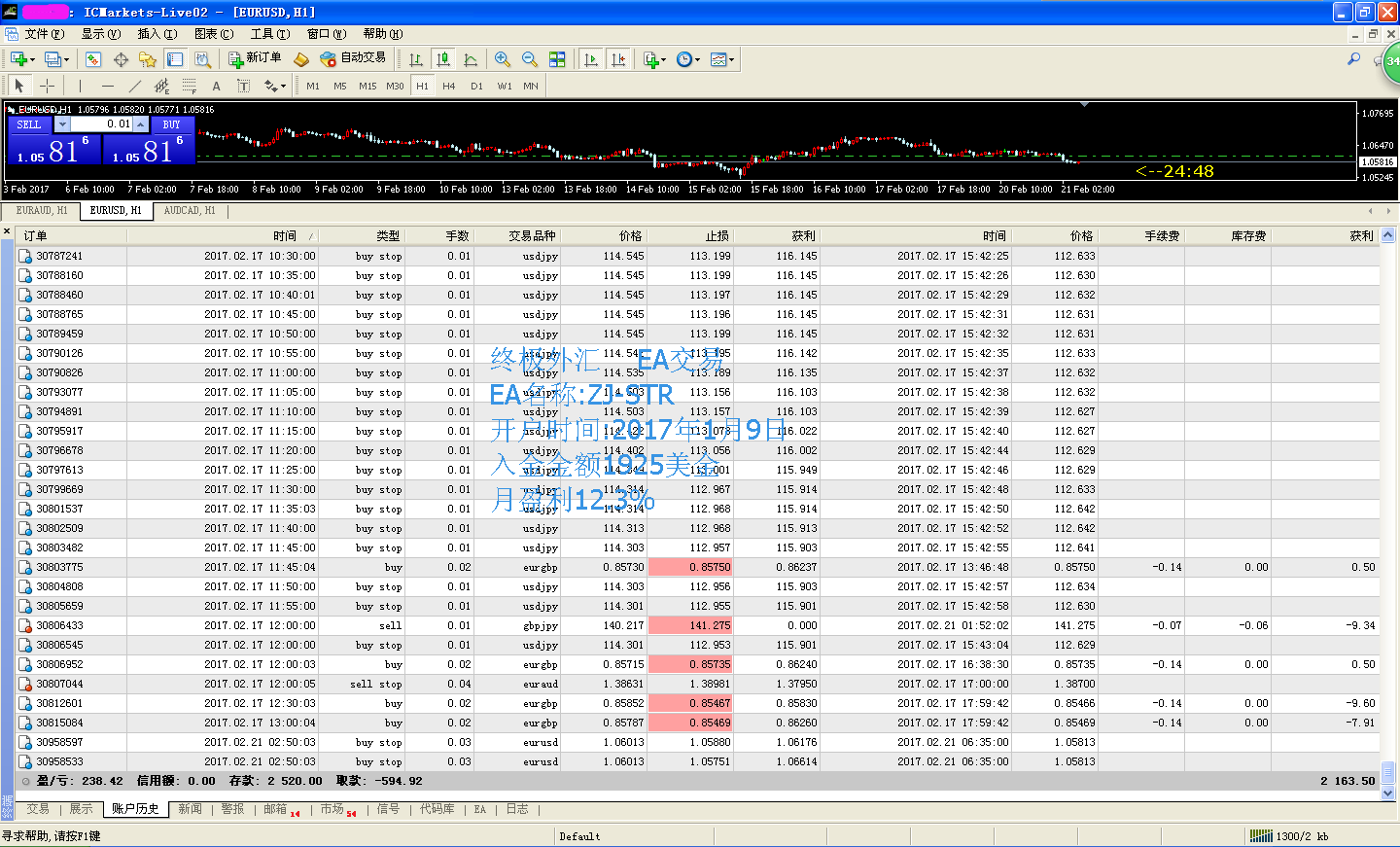Switch timeframe to M30

(x=395, y=86)
